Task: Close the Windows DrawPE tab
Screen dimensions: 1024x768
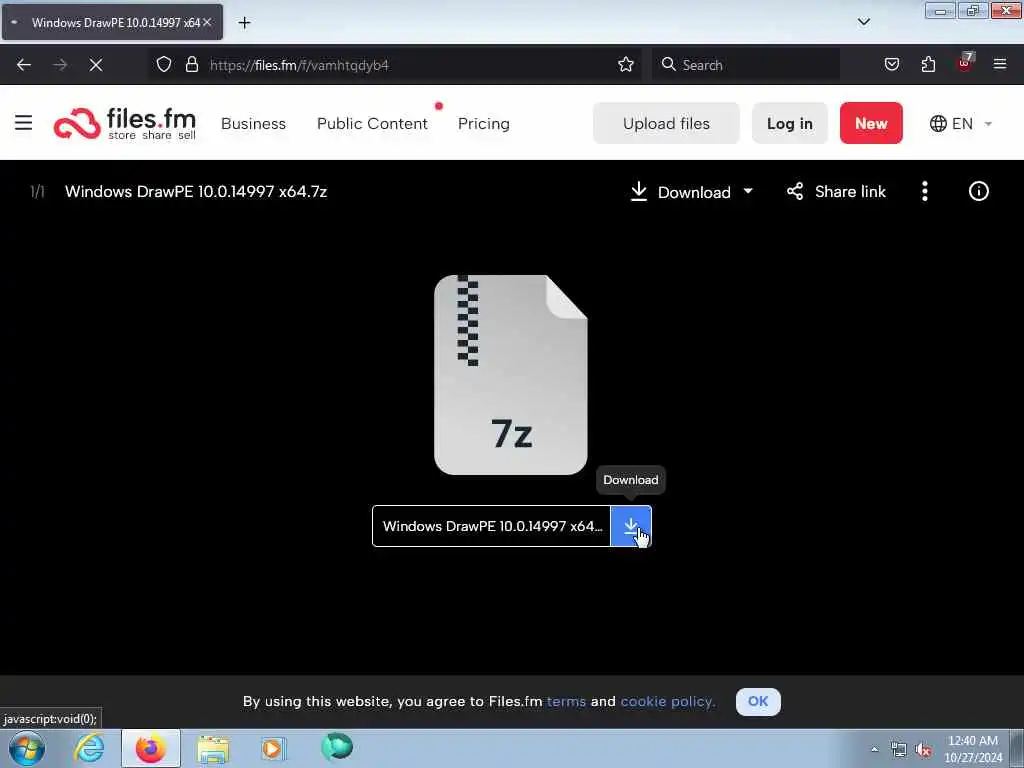Action: 207,22
